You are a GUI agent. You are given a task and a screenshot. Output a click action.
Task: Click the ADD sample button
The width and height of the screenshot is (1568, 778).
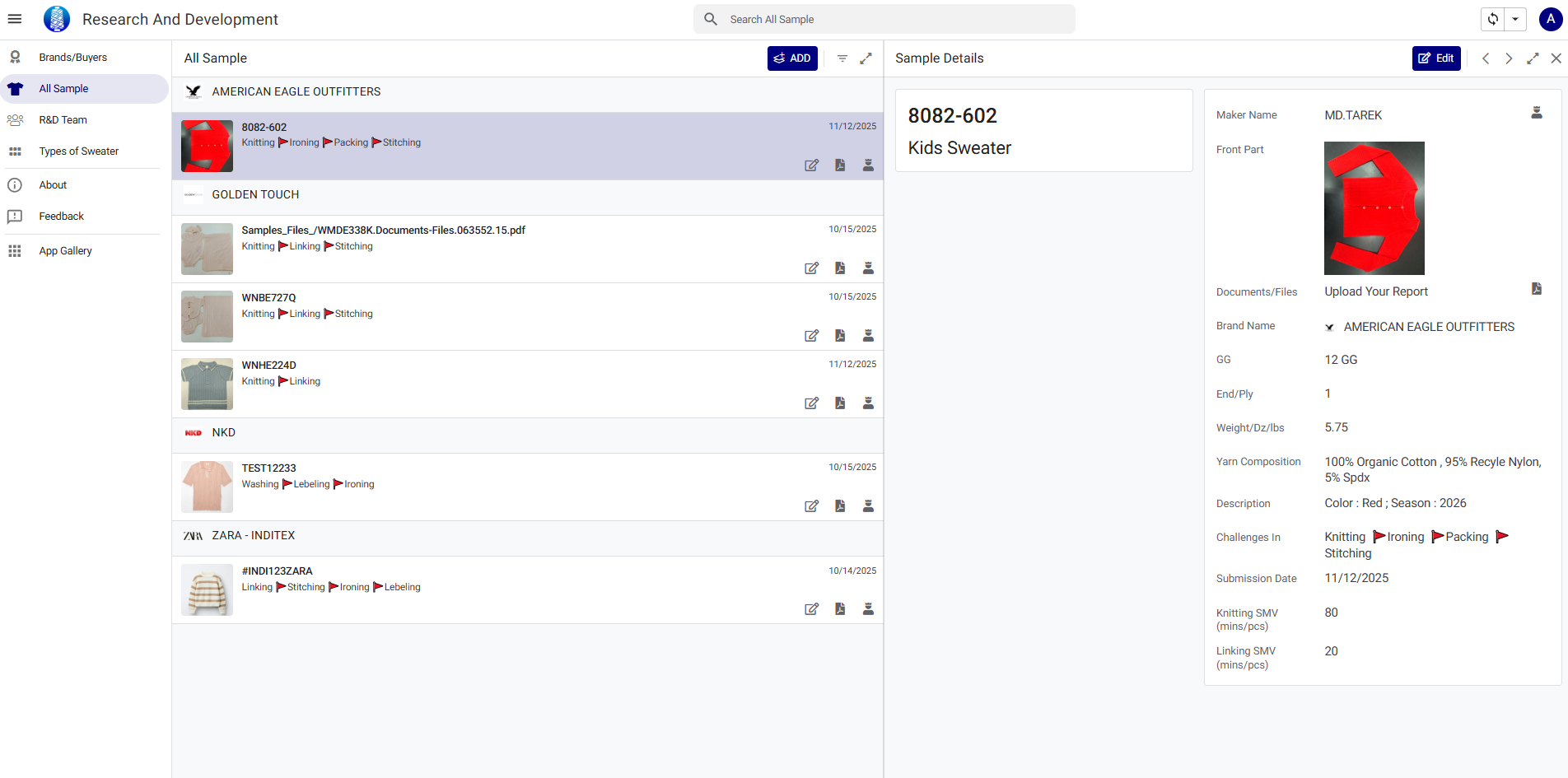click(792, 58)
